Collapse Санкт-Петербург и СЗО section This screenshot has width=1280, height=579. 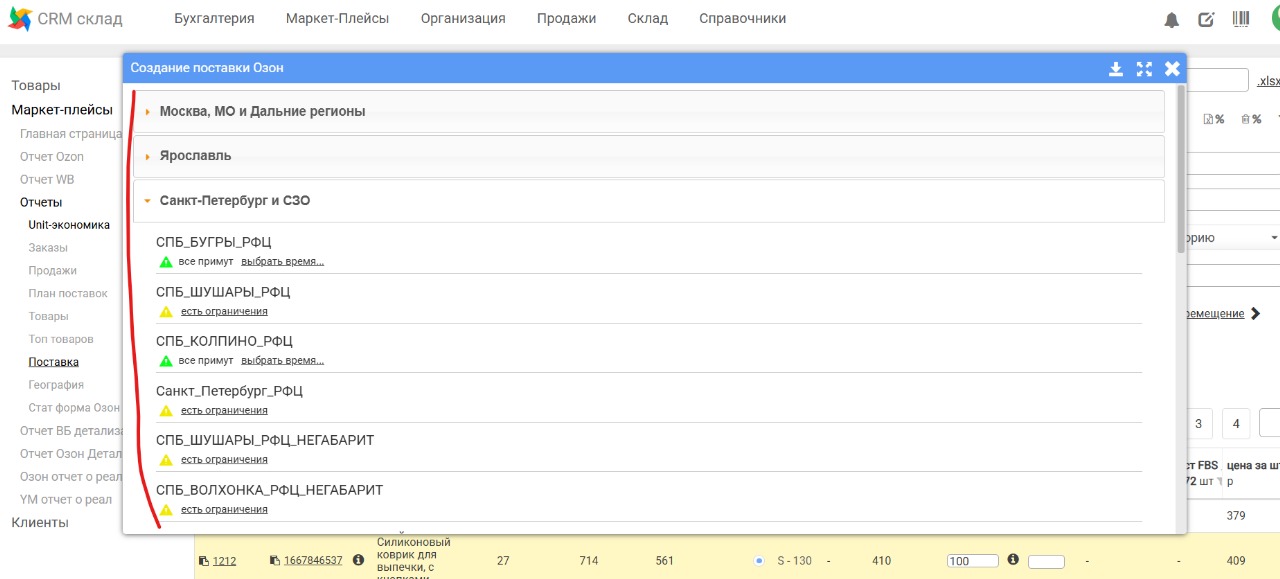tap(235, 201)
